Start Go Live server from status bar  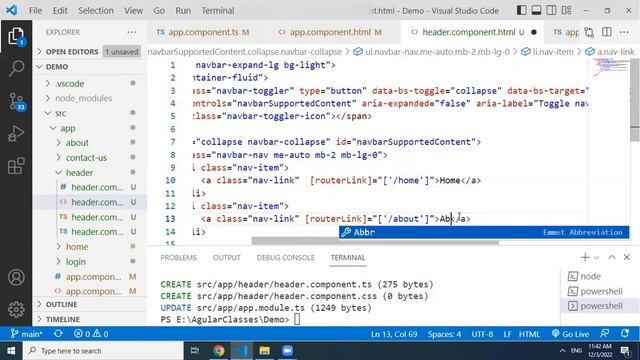(570, 334)
